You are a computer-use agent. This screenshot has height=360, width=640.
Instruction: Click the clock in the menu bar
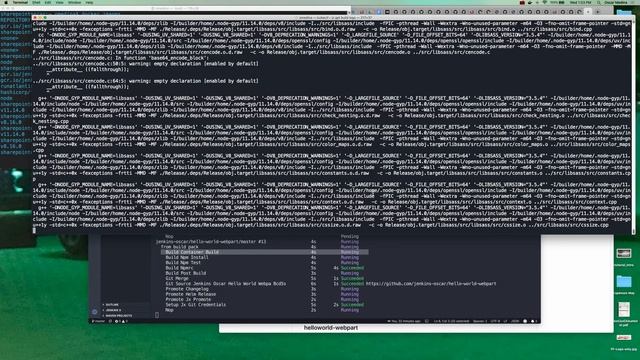[x=580, y=2]
